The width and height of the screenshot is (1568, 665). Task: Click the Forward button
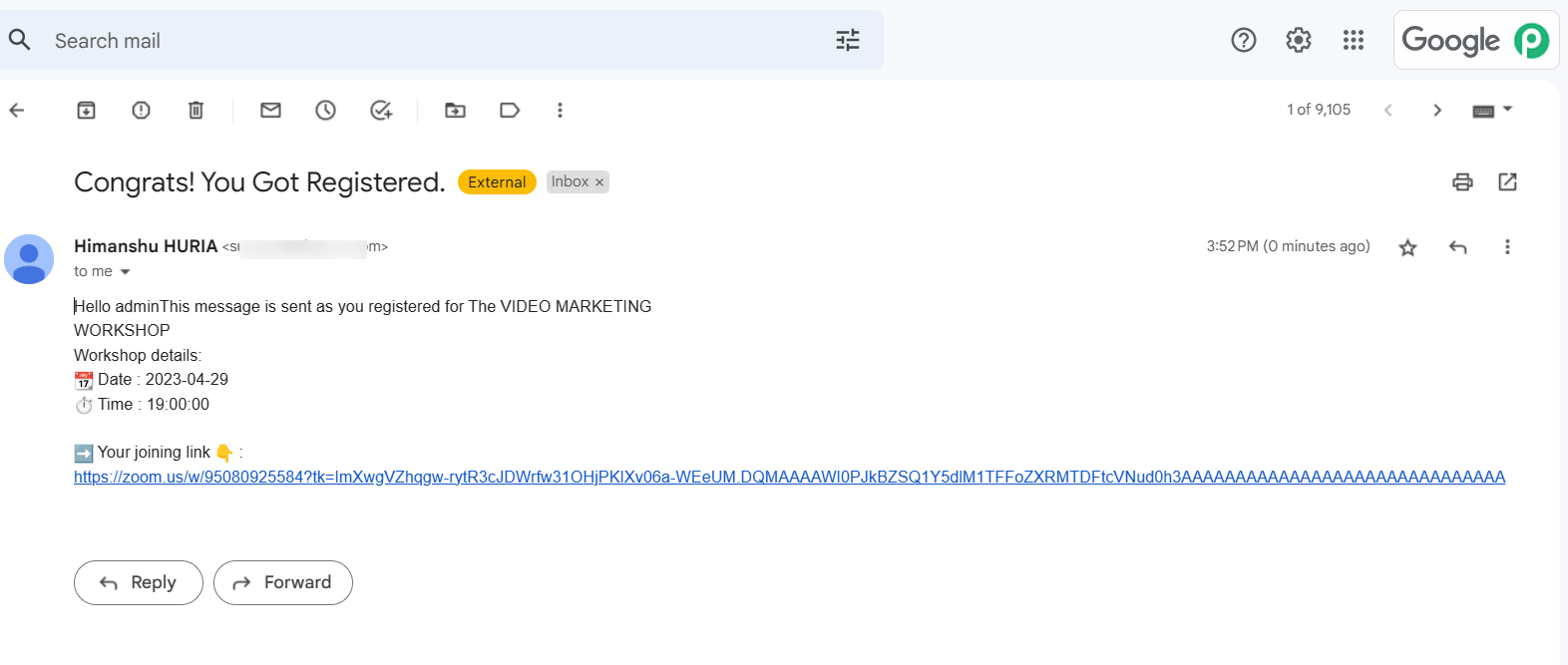click(283, 582)
